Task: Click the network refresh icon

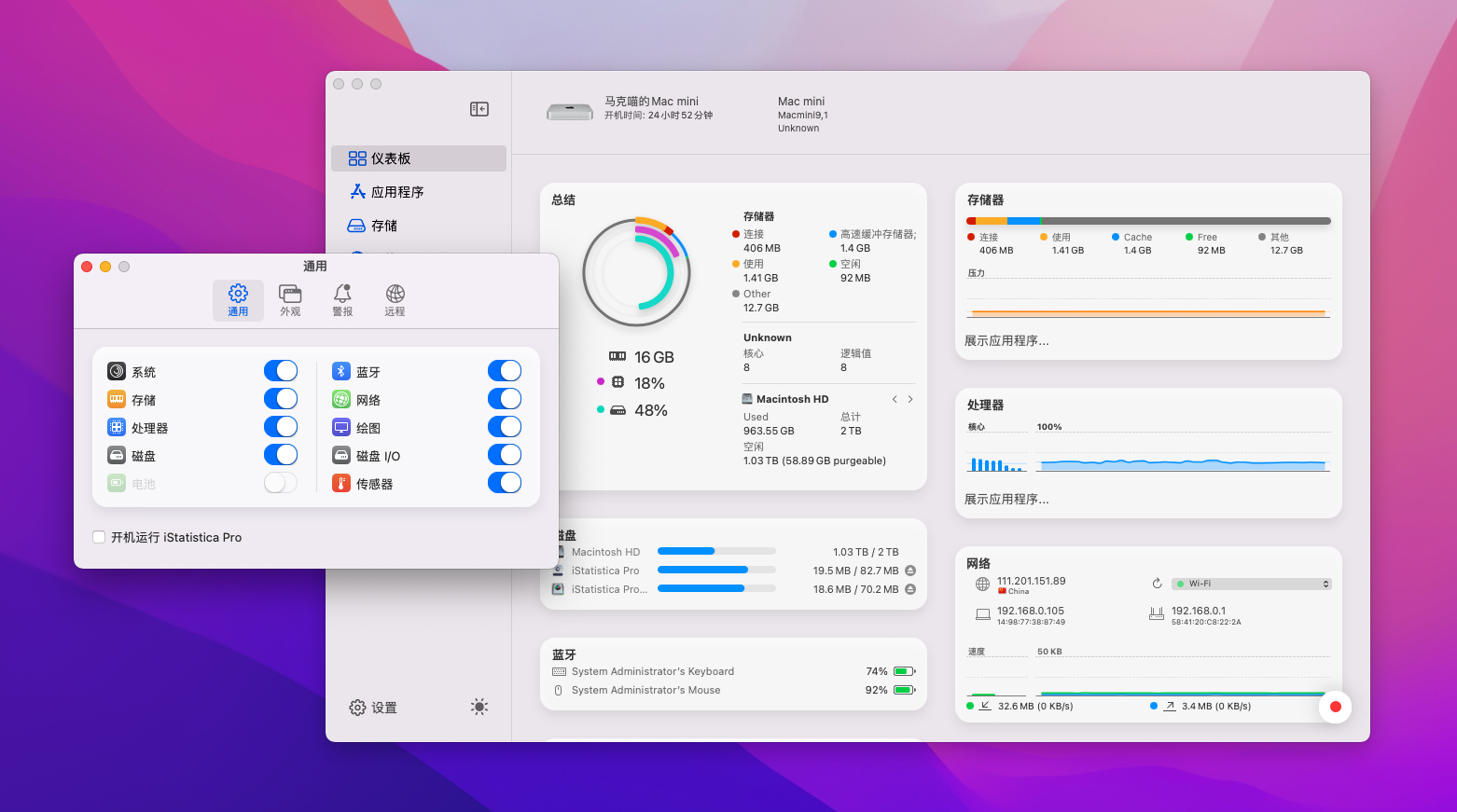Action: click(1157, 584)
